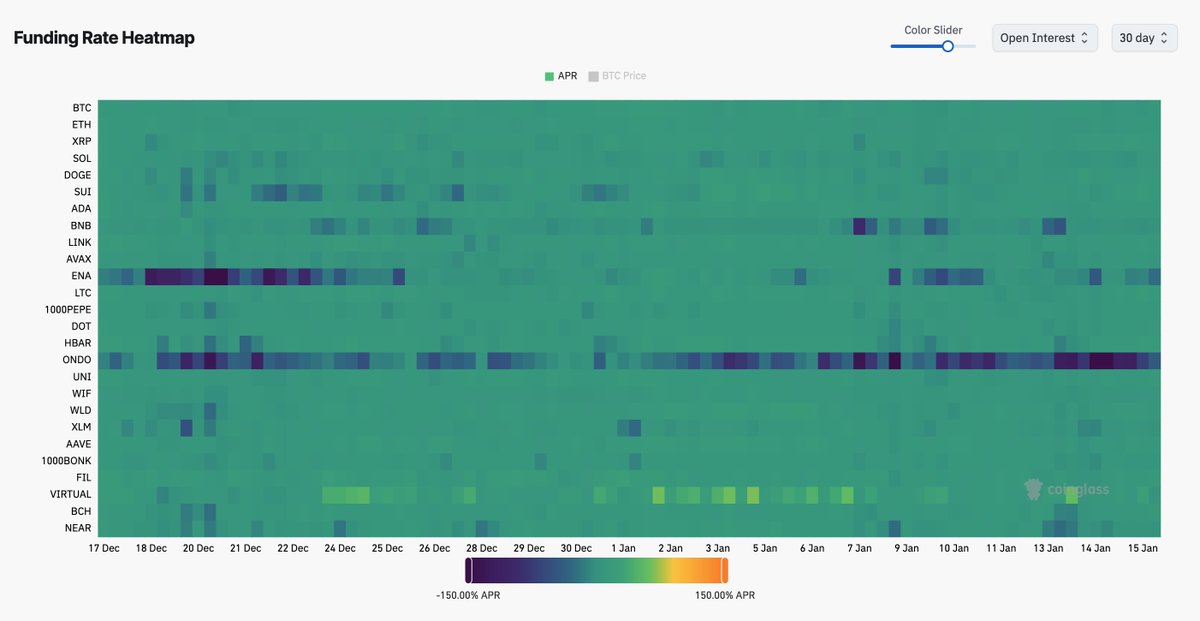The image size is (1200, 621).
Task: Click the 21 Dec date label
Action: point(245,548)
